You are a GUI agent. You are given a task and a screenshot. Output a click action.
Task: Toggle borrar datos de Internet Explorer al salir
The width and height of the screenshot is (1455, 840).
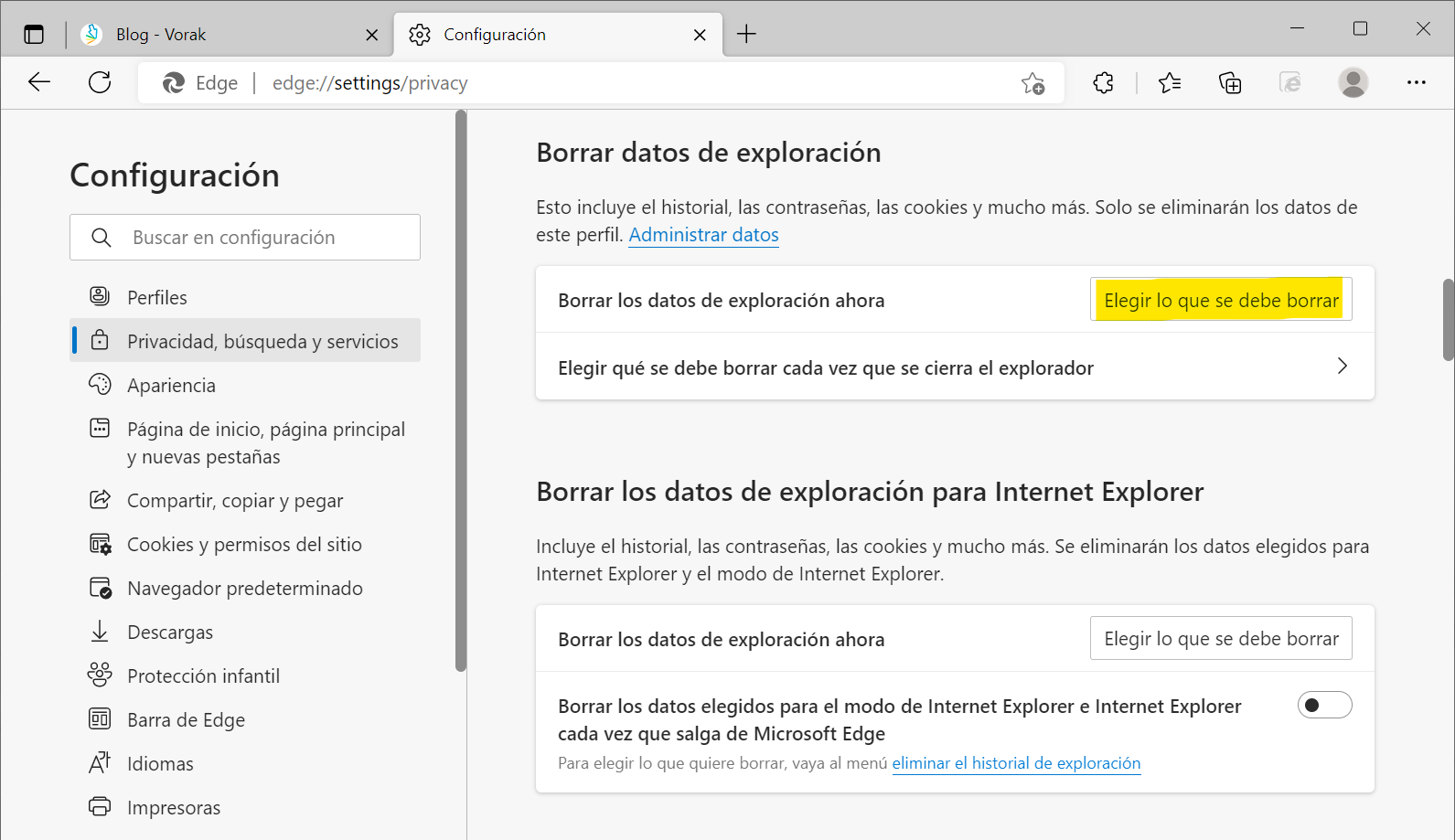pyautogui.click(x=1324, y=705)
